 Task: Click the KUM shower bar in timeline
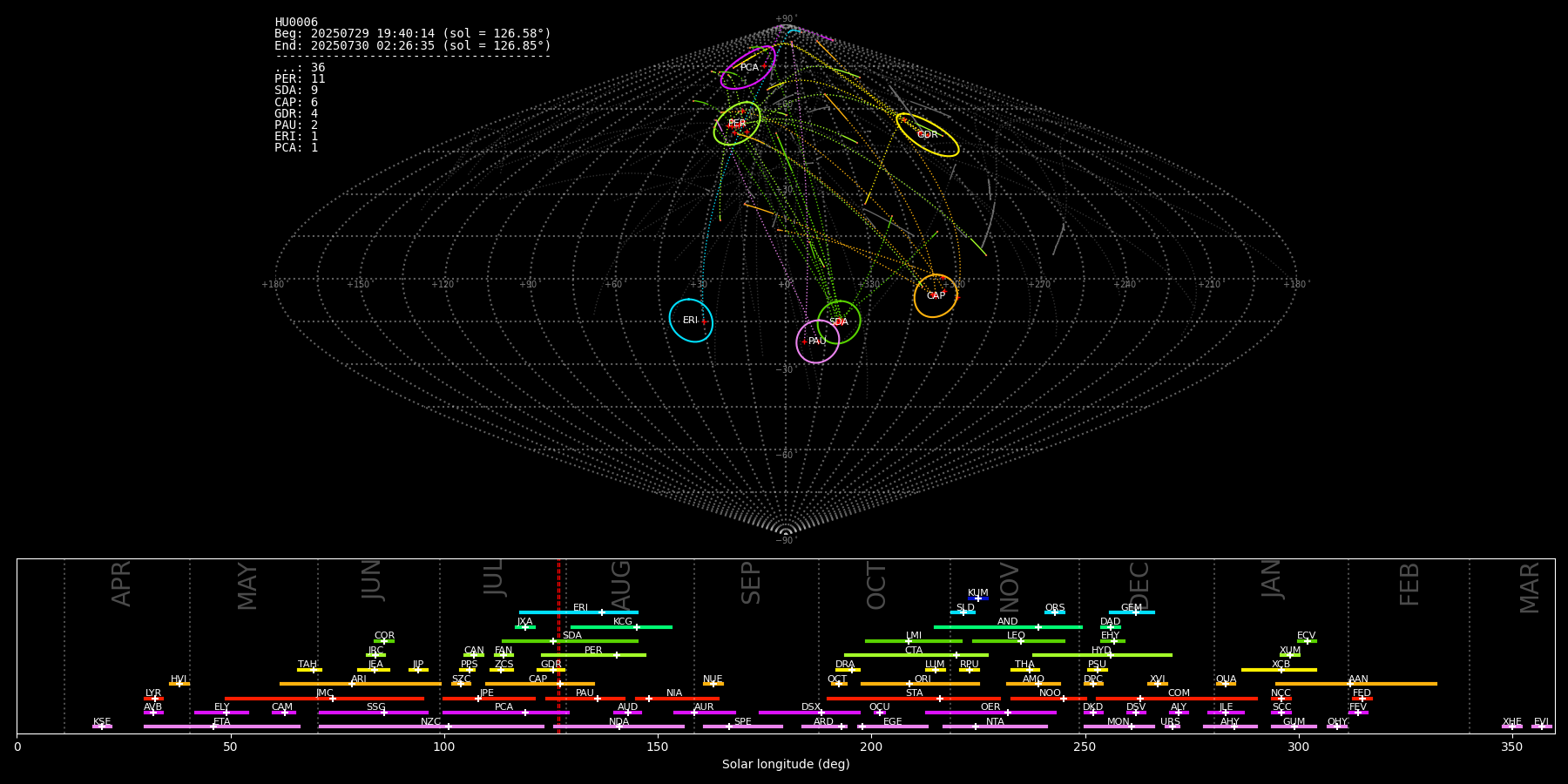click(x=978, y=598)
